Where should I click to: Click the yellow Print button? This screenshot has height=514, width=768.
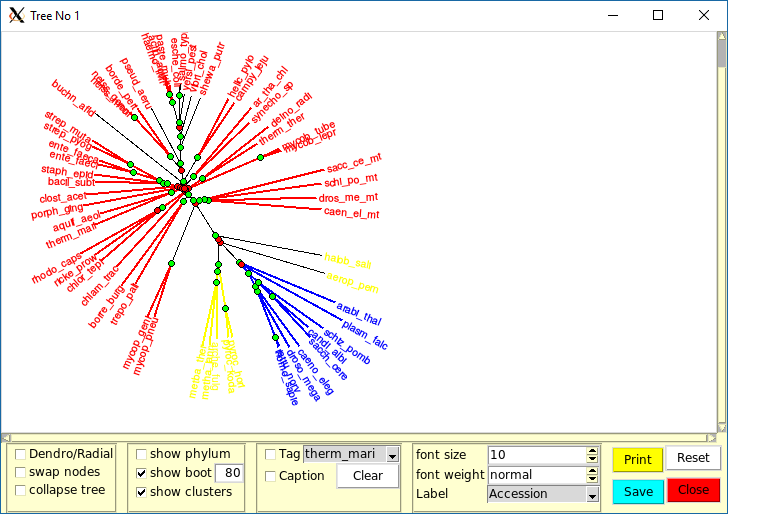coord(637,460)
